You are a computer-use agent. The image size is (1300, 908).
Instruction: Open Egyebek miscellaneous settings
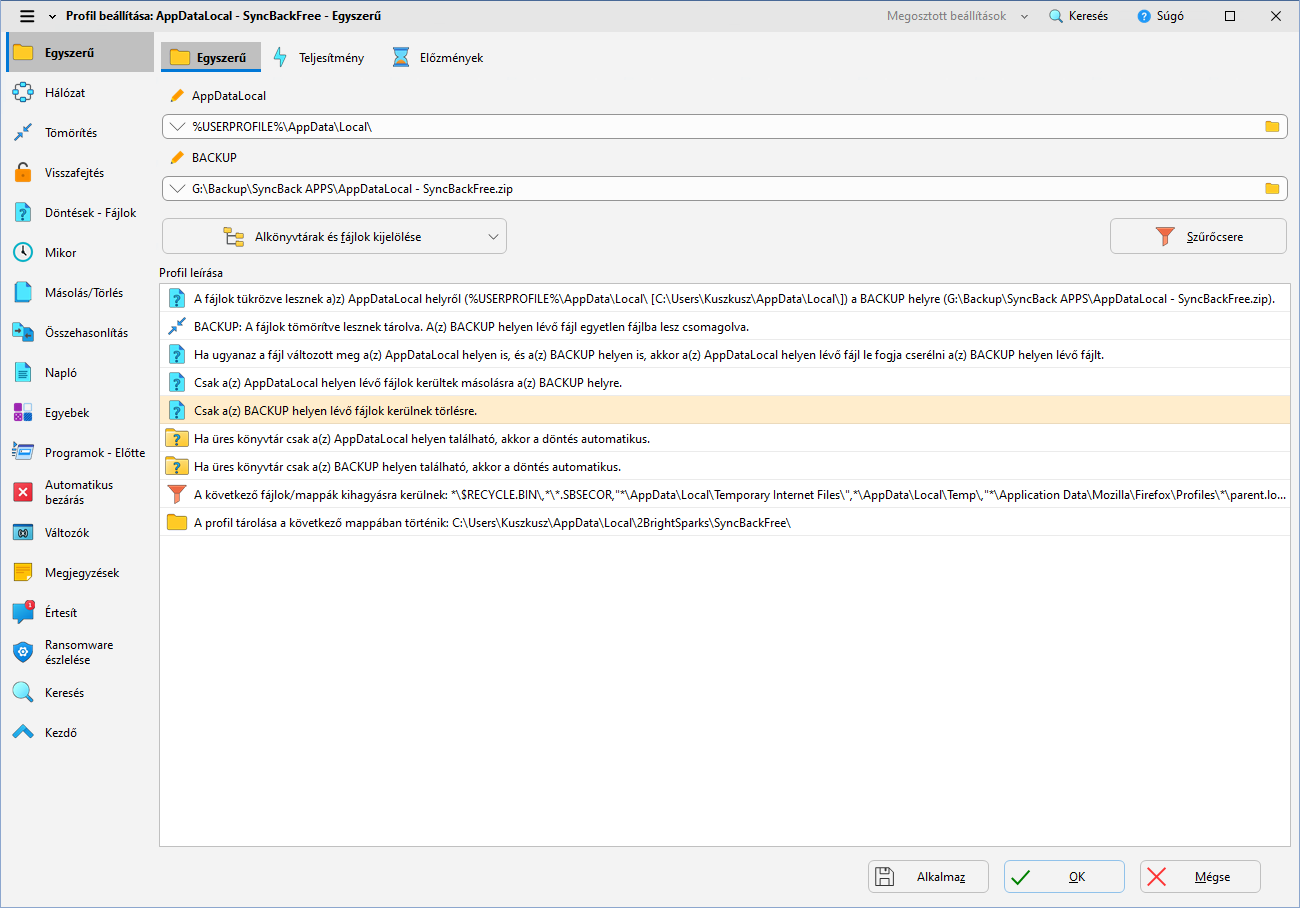point(80,413)
